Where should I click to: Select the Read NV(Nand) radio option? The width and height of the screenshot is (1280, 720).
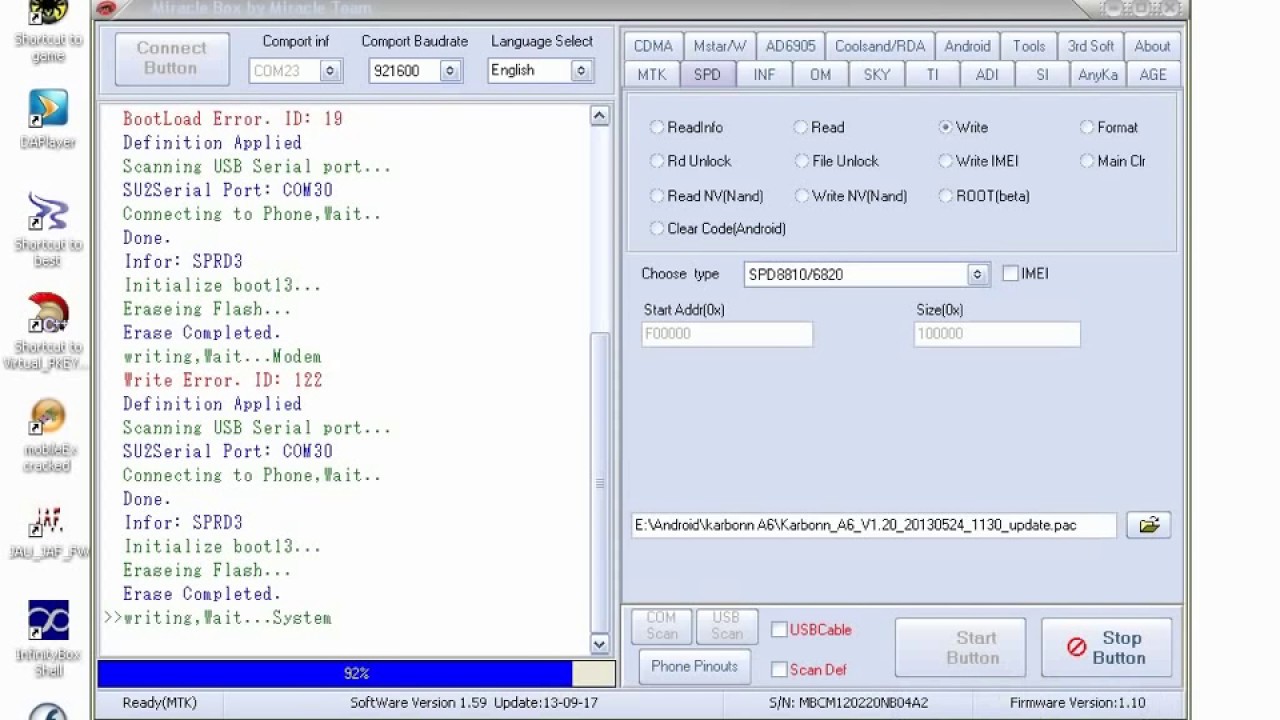pyautogui.click(x=706, y=196)
